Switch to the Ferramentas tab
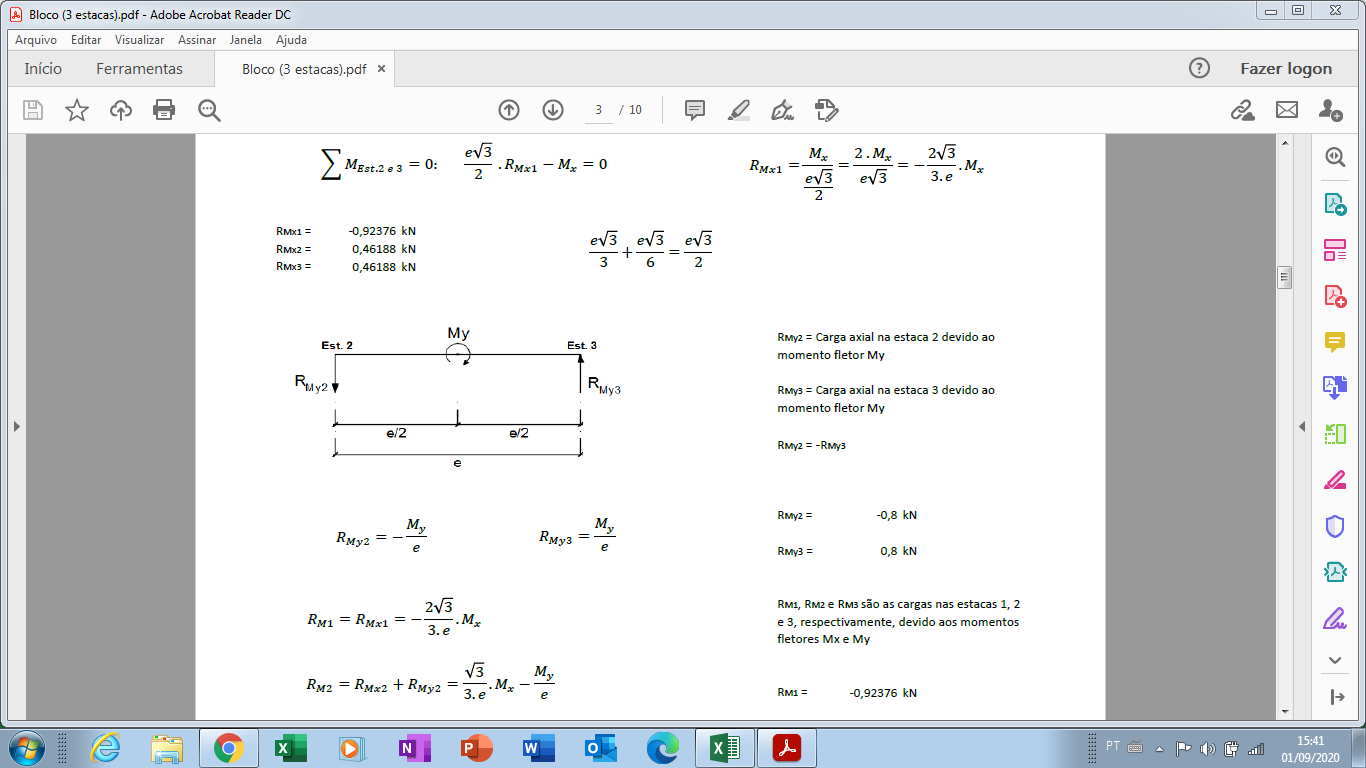 click(140, 69)
